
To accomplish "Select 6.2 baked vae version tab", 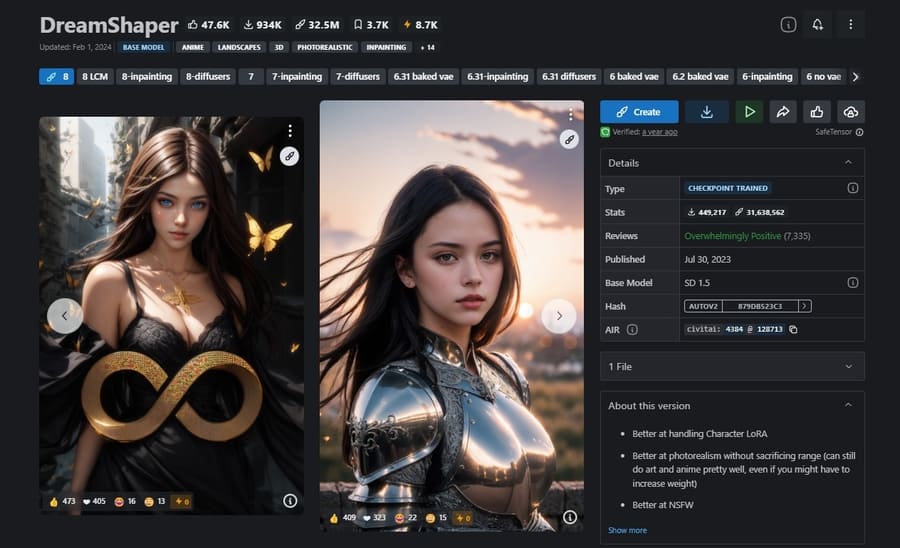I will [x=700, y=76].
